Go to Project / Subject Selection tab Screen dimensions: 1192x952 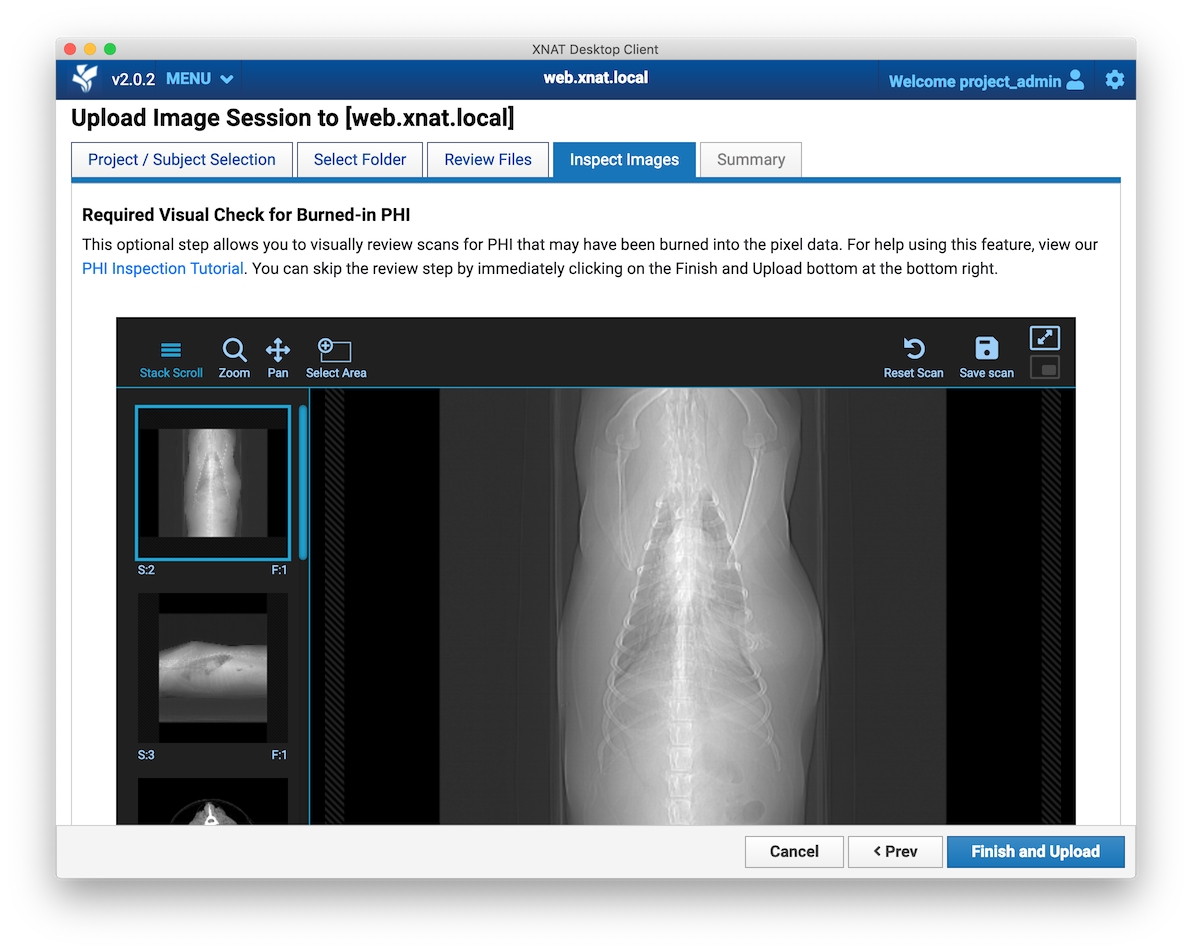[182, 160]
